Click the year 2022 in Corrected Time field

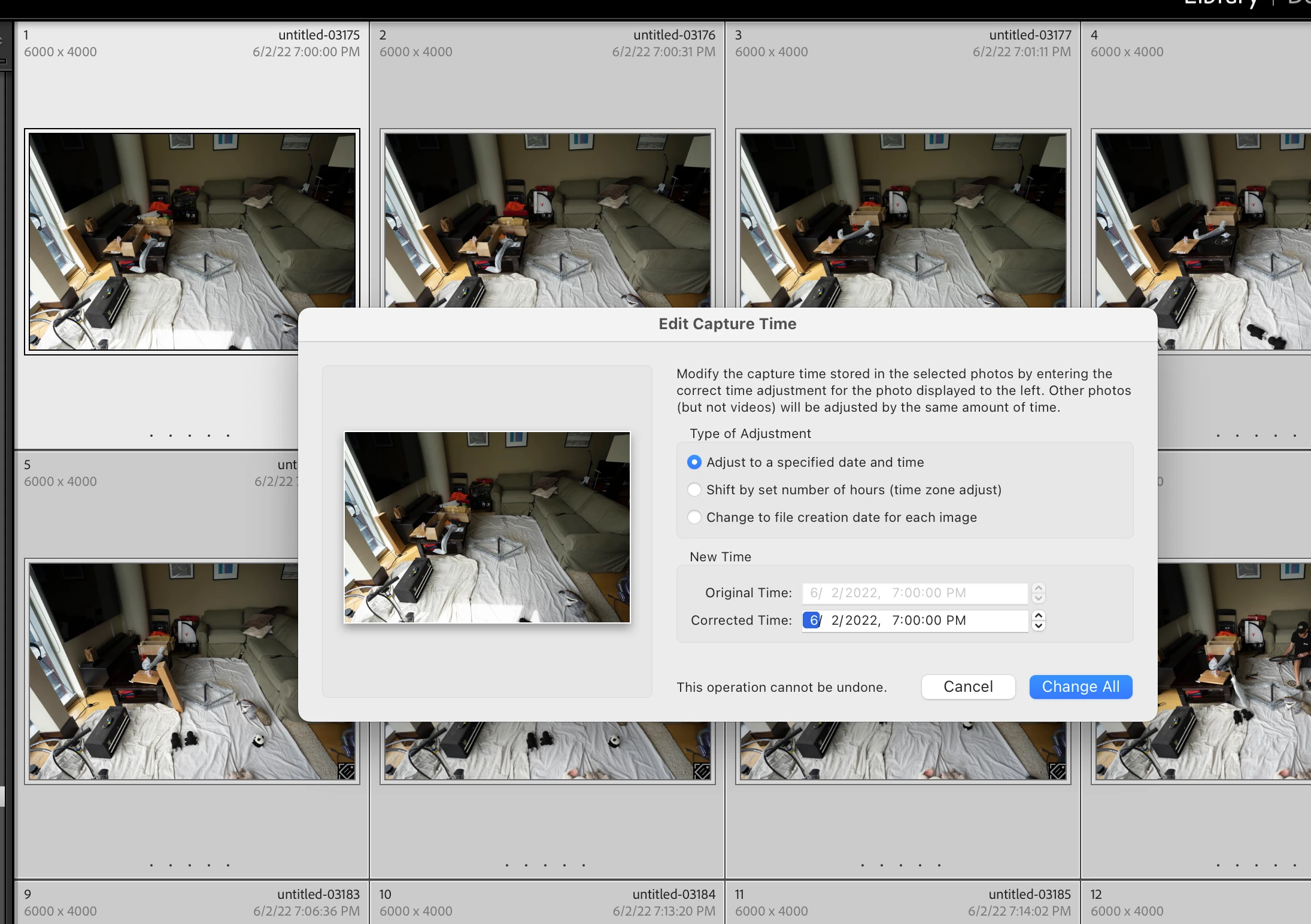tap(861, 620)
